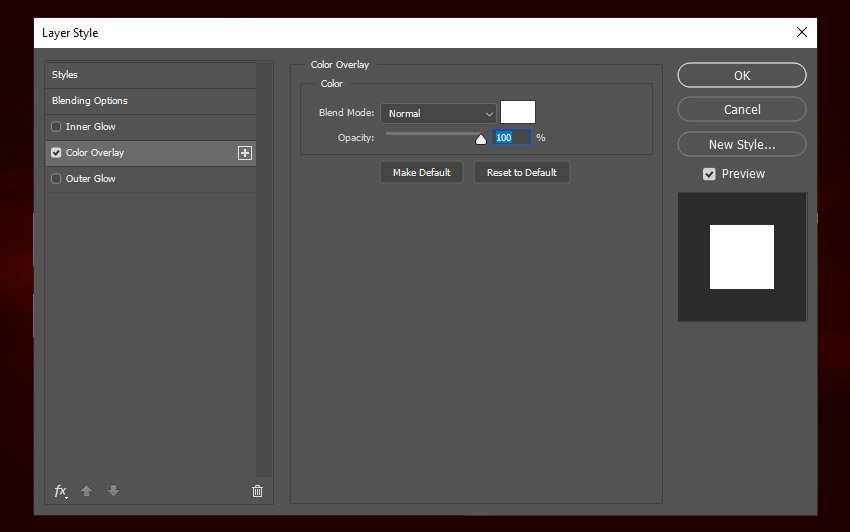This screenshot has height=532, width=850.
Task: Close the Layer Style dialog
Action: pos(801,32)
